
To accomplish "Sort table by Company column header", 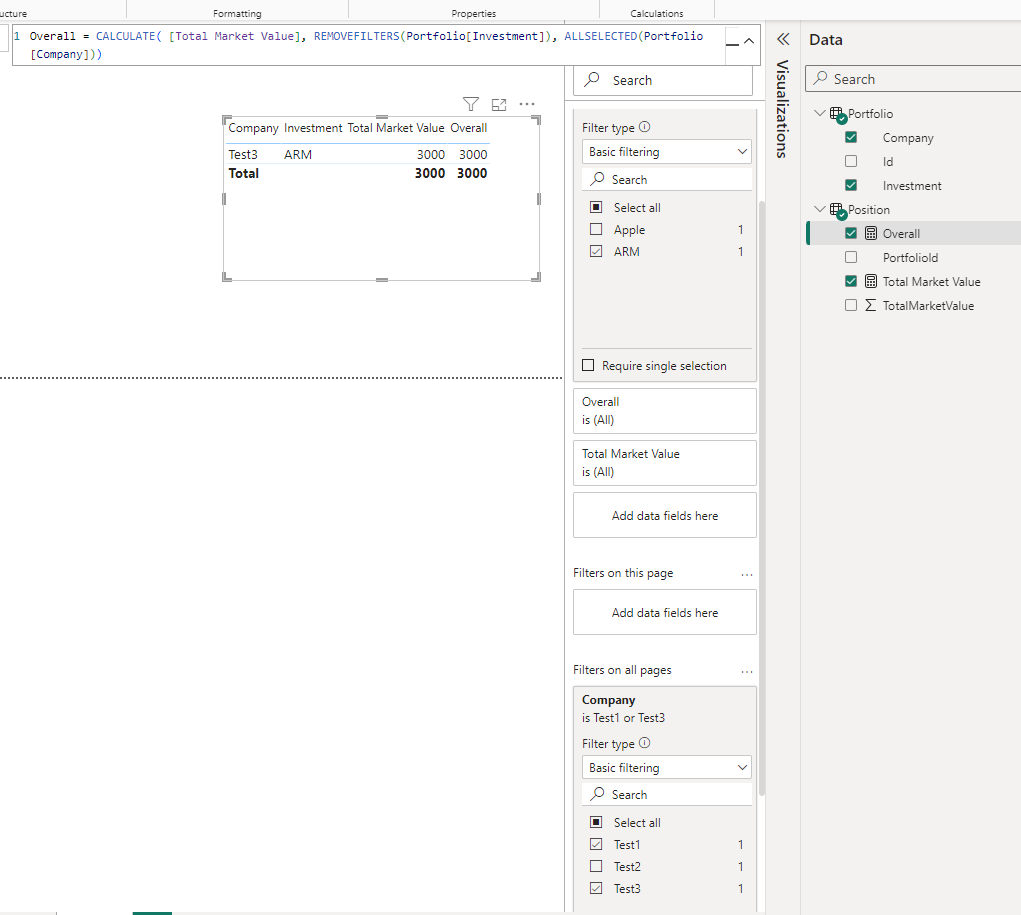I will (x=253, y=128).
